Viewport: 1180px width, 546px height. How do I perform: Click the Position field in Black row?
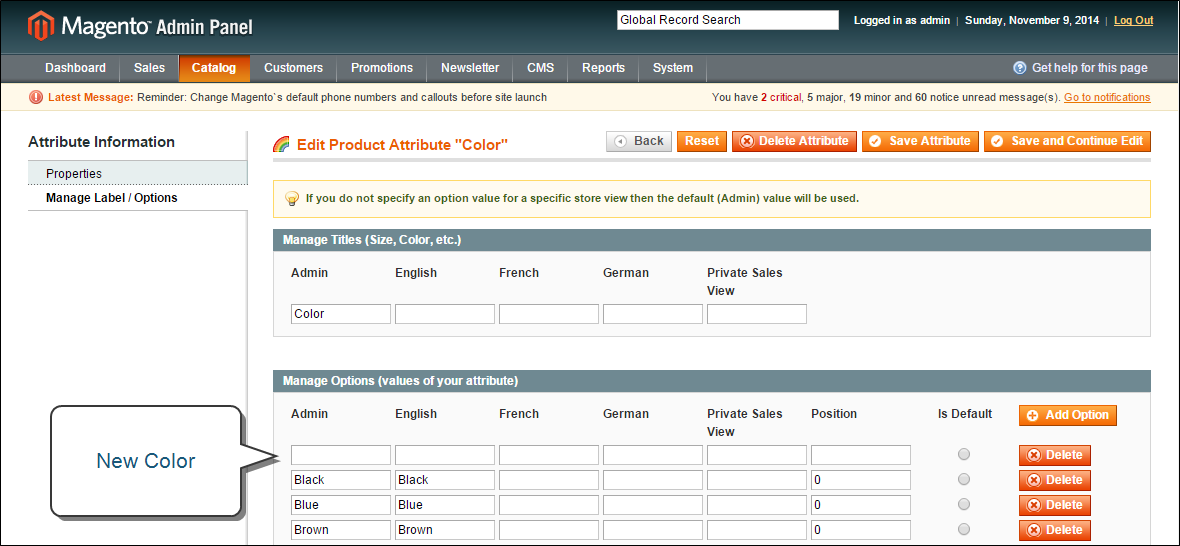[861, 480]
